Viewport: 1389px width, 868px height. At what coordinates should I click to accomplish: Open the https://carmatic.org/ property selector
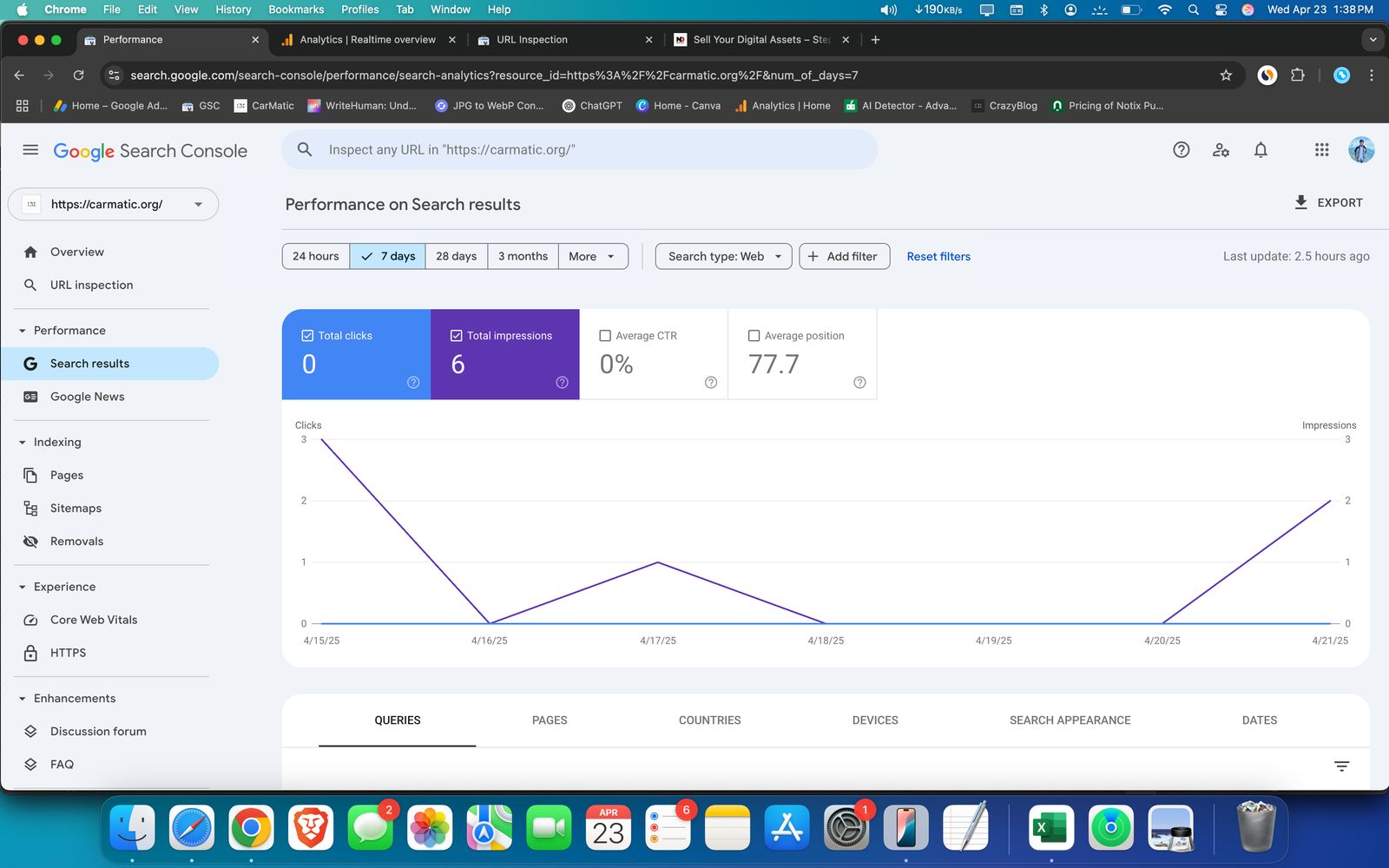coord(114,204)
